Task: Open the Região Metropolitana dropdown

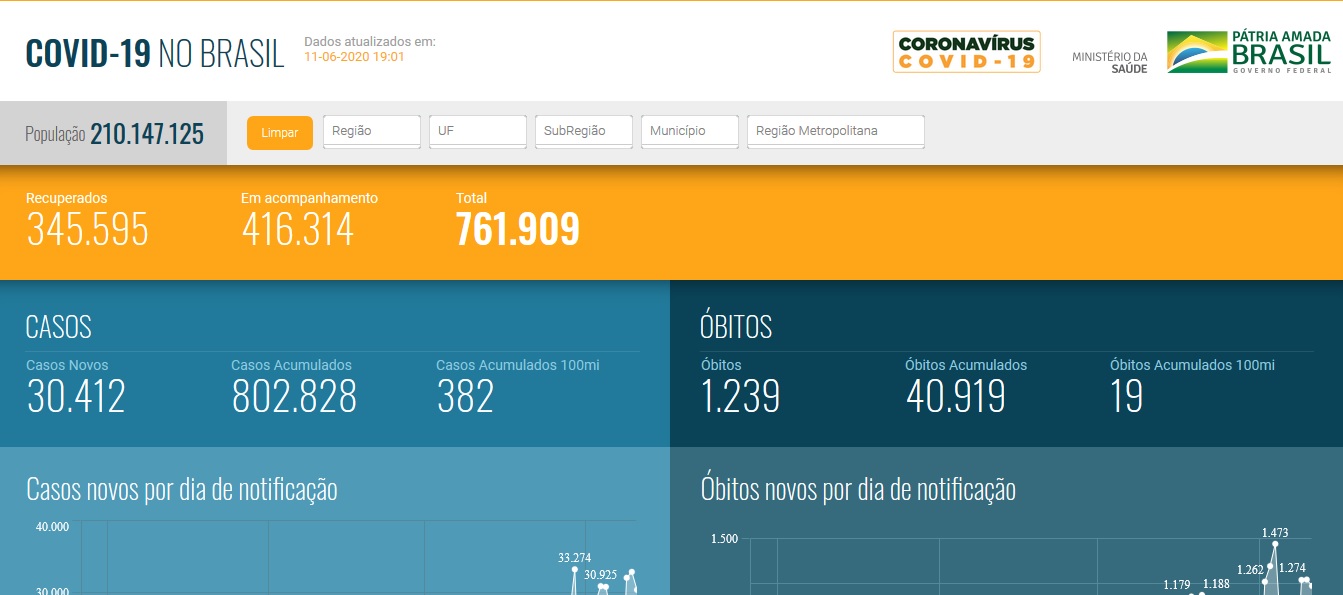Action: pyautogui.click(x=835, y=131)
